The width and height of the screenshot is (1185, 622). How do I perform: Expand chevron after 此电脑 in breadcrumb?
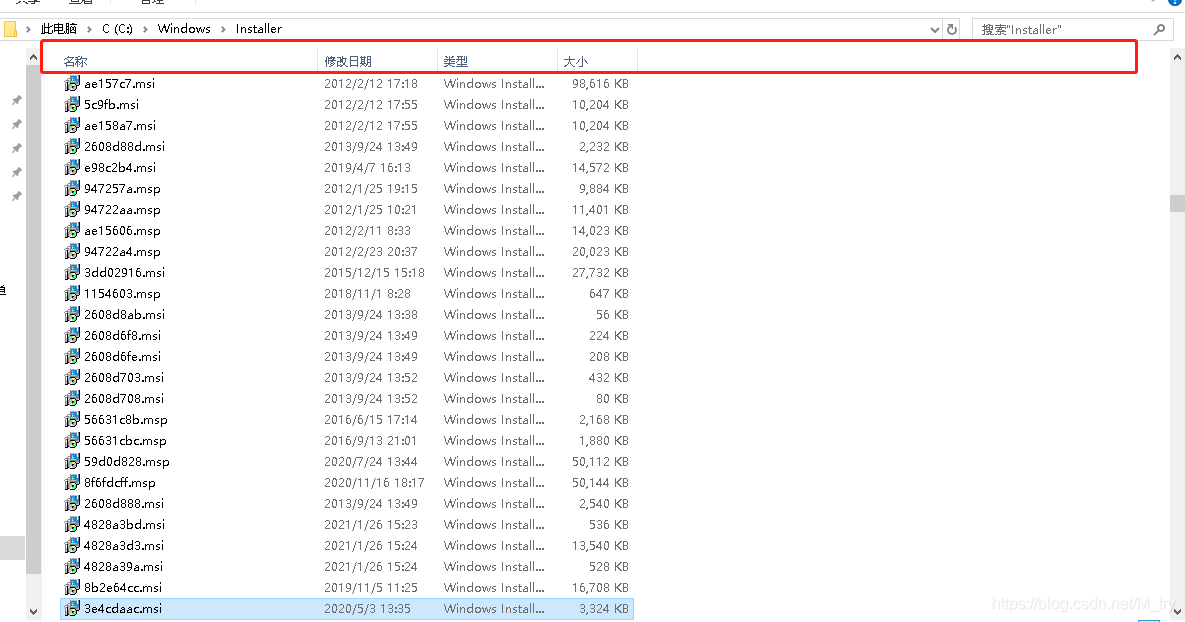click(x=89, y=29)
